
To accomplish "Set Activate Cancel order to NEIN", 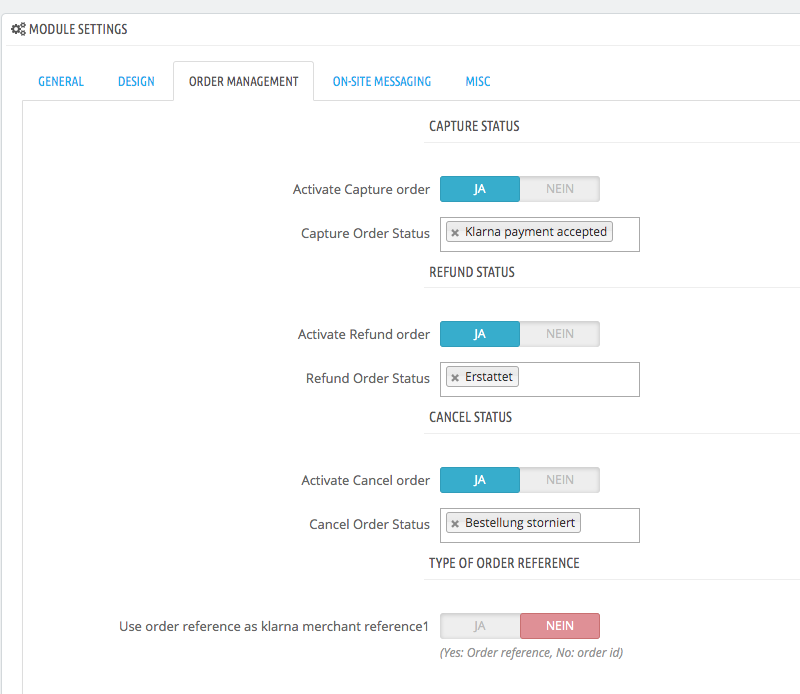I will pyautogui.click(x=560, y=480).
